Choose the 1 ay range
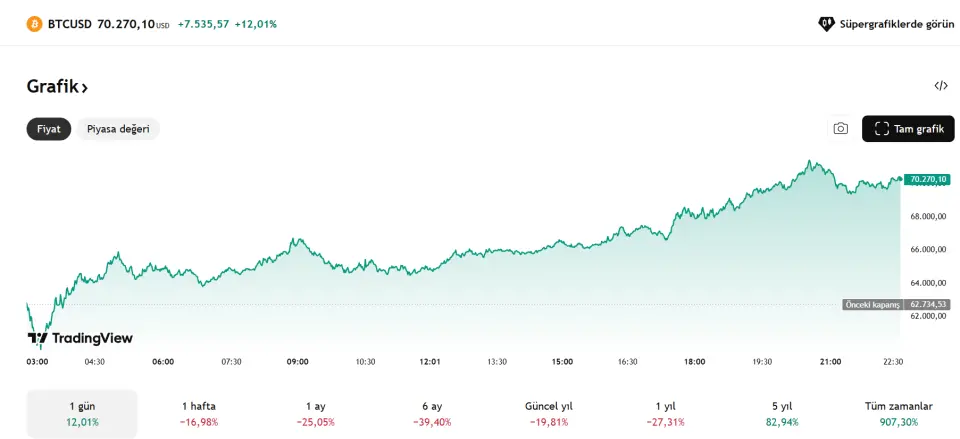Screen dimensions: 960x439 coord(316,414)
